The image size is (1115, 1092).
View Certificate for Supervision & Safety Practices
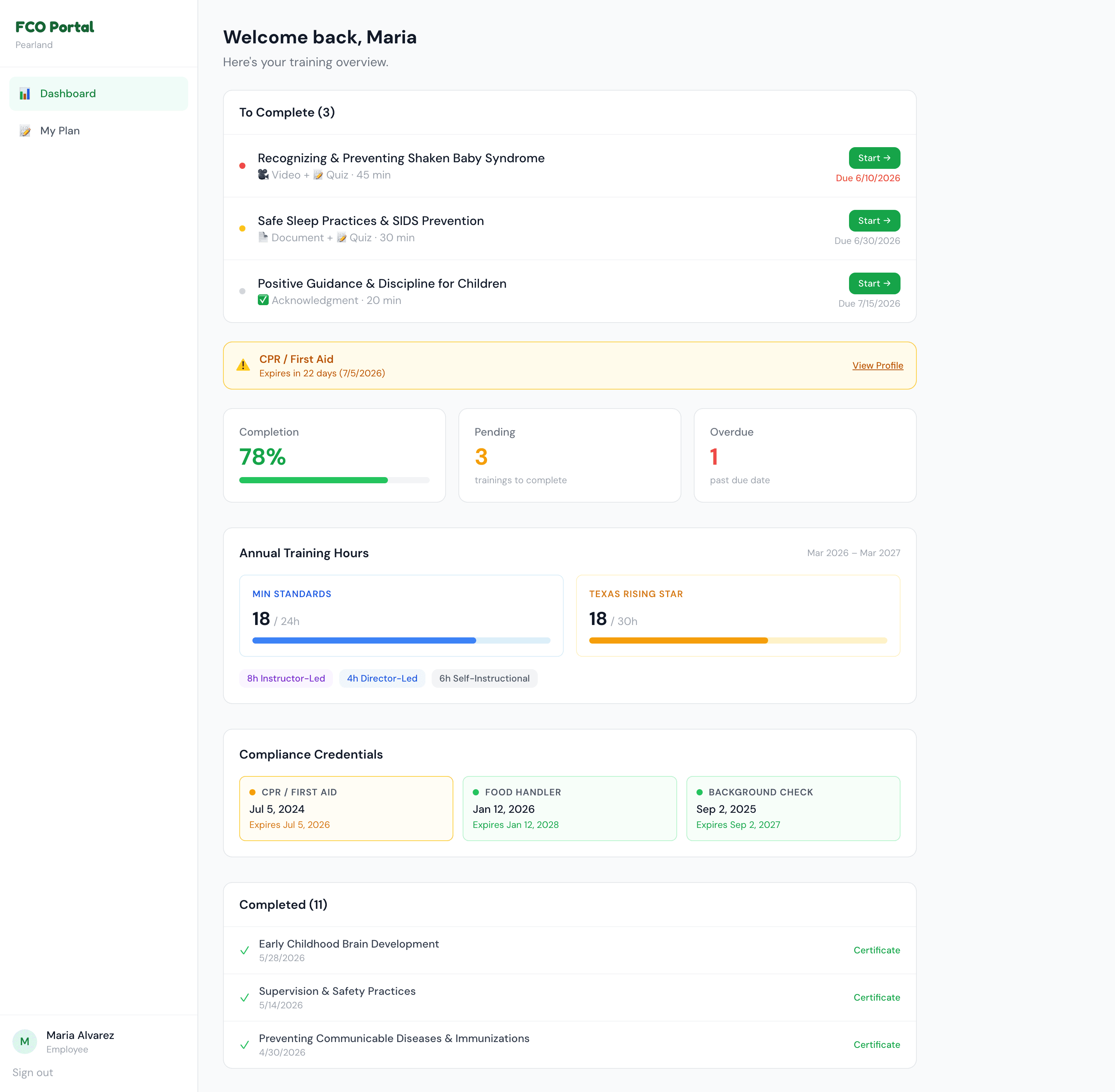[x=877, y=998]
